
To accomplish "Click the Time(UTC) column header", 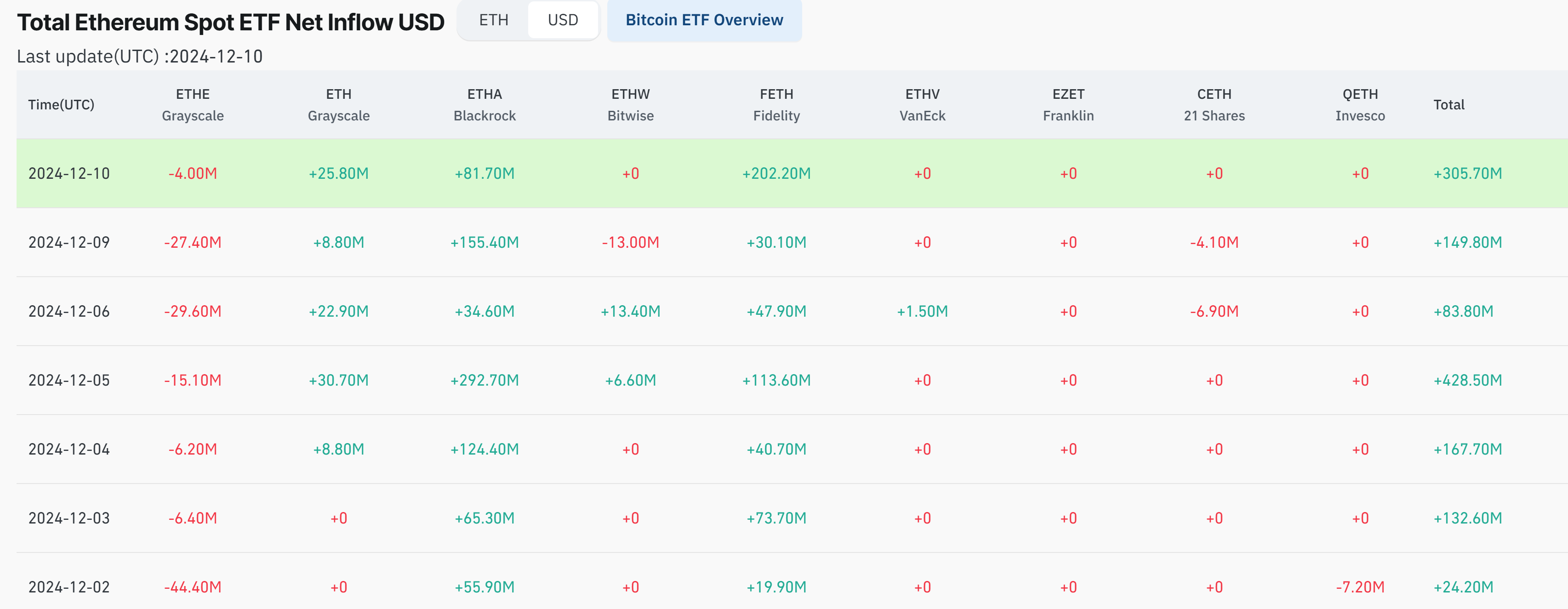I will (62, 105).
